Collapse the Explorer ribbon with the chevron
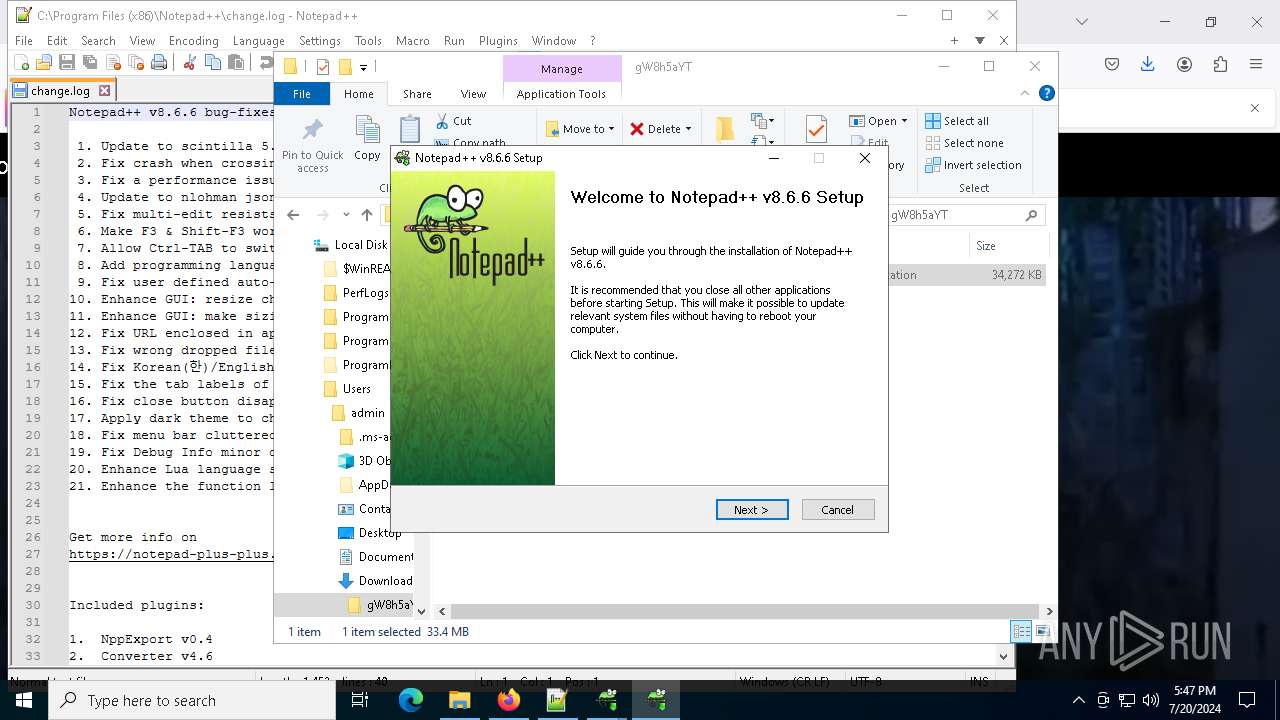1280x720 pixels. (x=1025, y=93)
